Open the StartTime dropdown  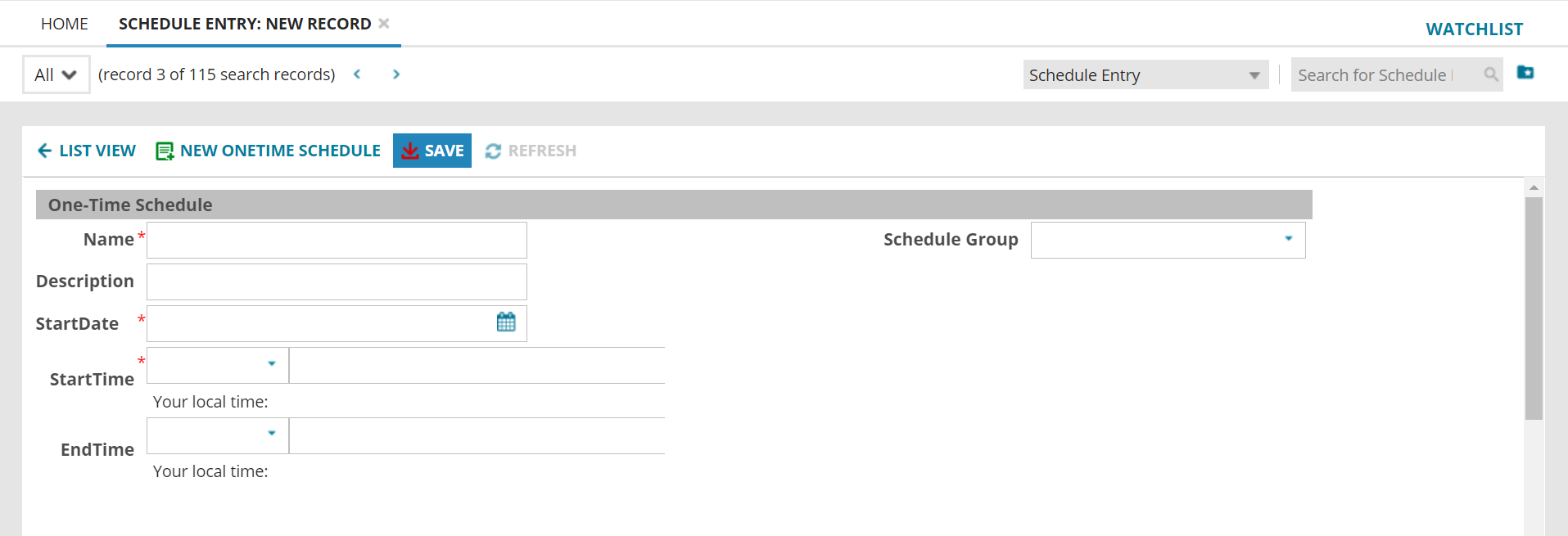271,363
